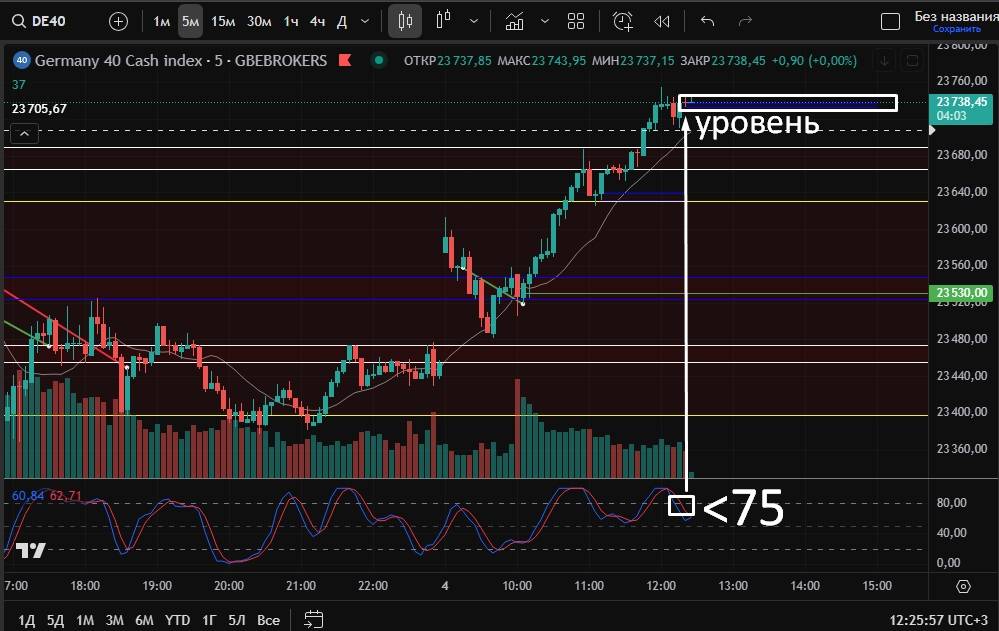Open the indicator templates grid icon

(575, 21)
